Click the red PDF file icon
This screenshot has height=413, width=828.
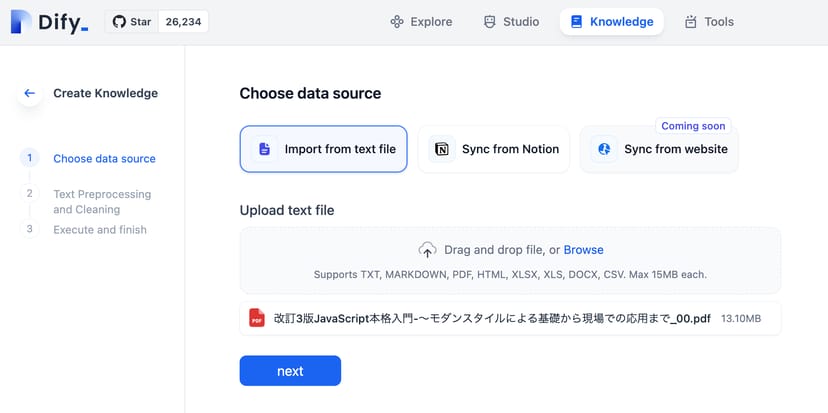point(257,318)
